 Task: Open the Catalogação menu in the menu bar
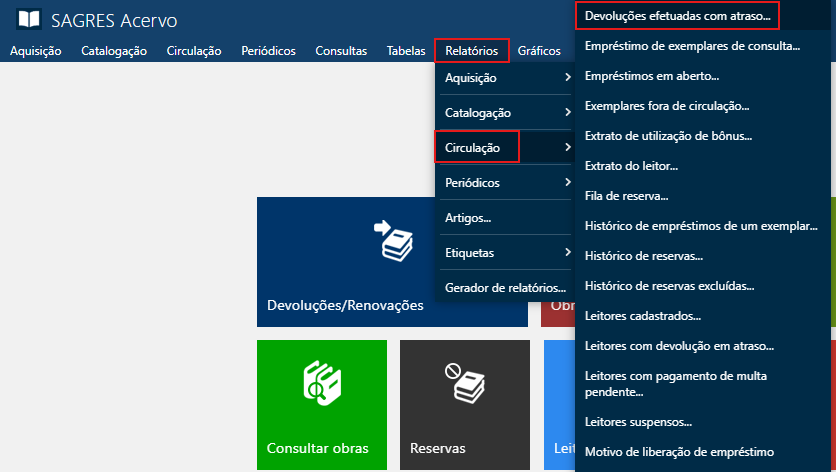(x=114, y=51)
